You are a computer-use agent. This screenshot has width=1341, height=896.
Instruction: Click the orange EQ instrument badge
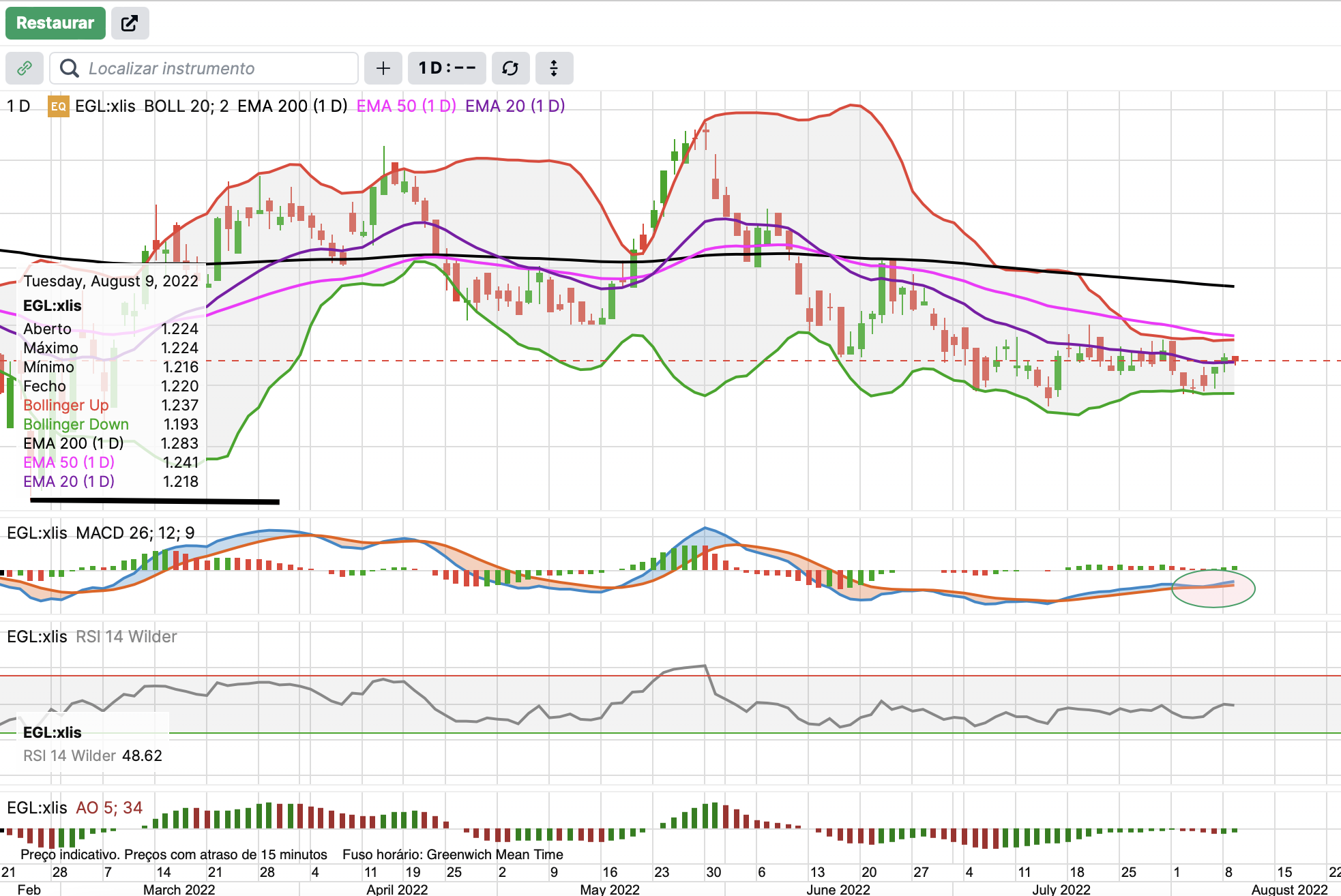click(x=59, y=106)
